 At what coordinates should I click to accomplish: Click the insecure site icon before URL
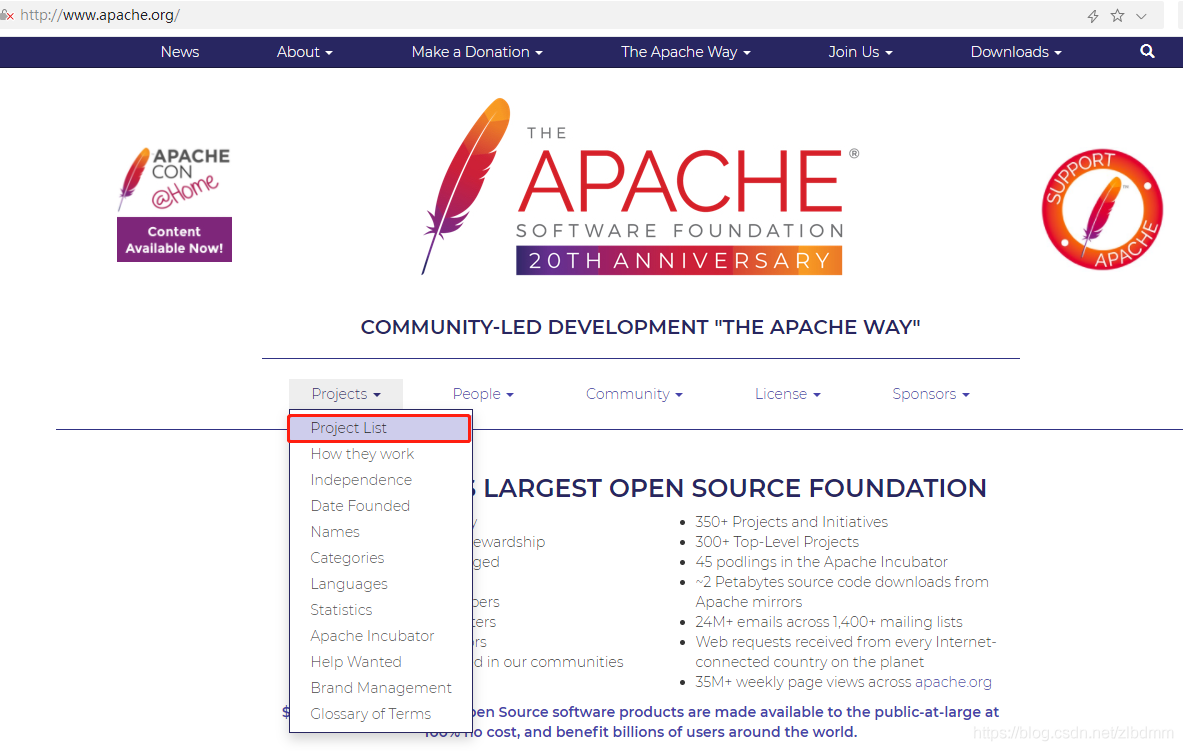[x=7, y=15]
